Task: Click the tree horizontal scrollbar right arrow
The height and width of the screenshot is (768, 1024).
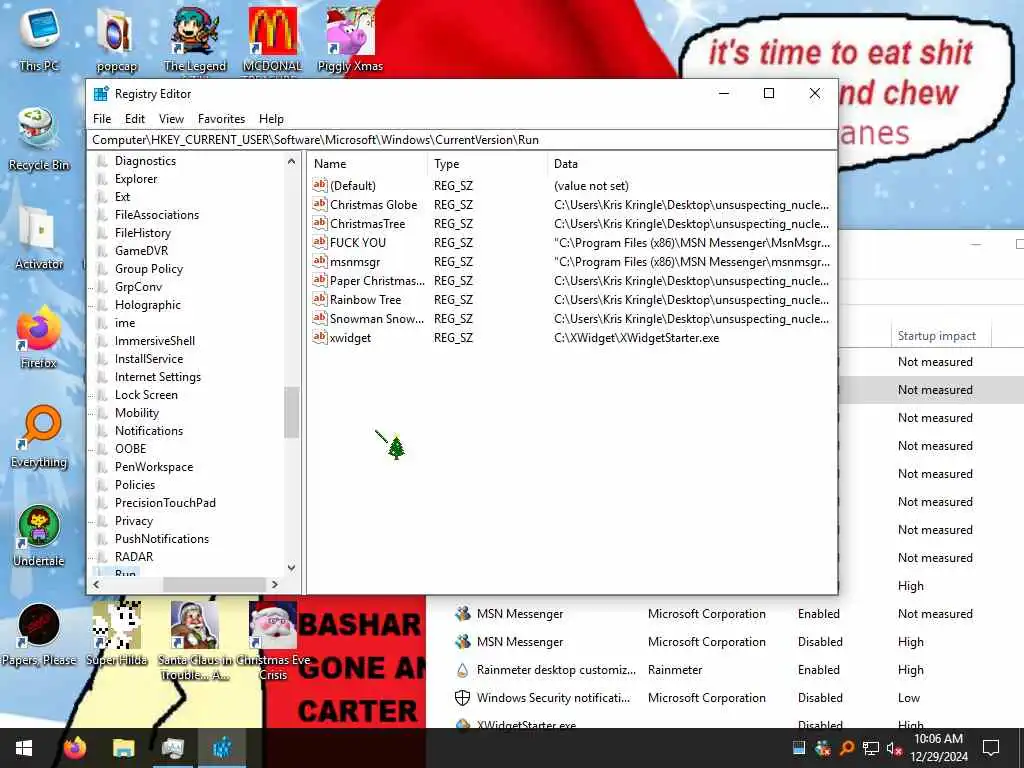Action: [275, 584]
